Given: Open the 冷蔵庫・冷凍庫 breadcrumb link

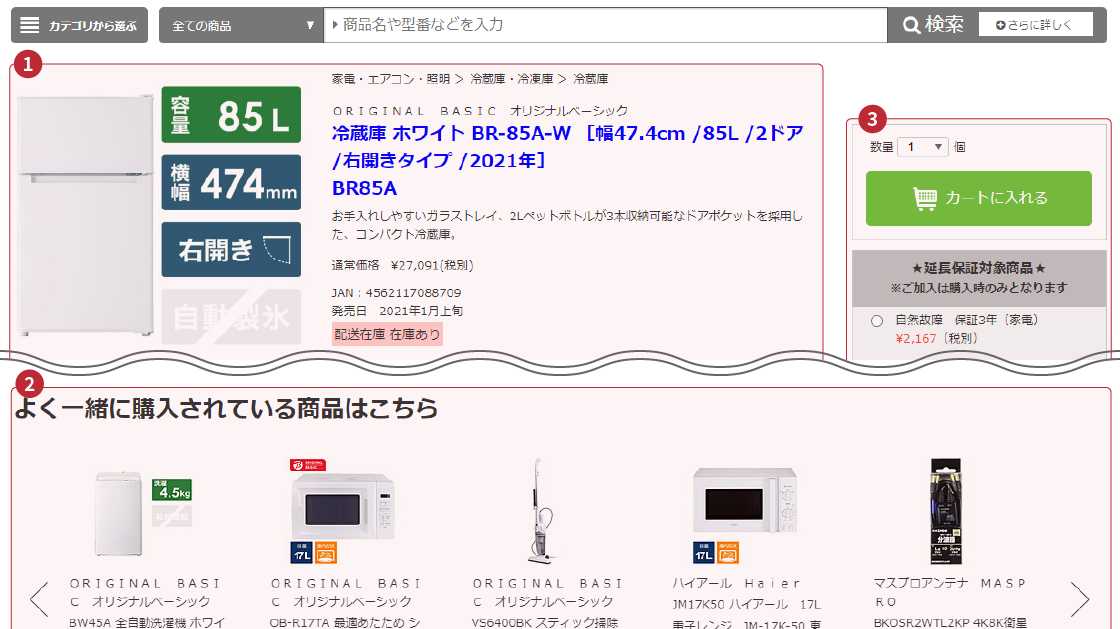Looking at the screenshot, I should (x=511, y=79).
